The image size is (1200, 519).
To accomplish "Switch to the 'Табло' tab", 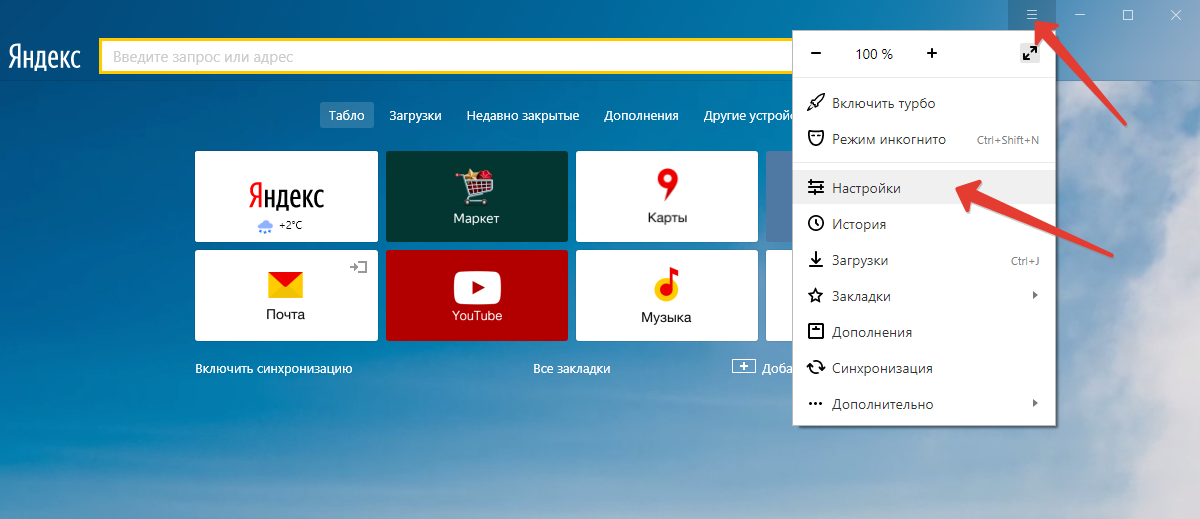I will pos(347,115).
